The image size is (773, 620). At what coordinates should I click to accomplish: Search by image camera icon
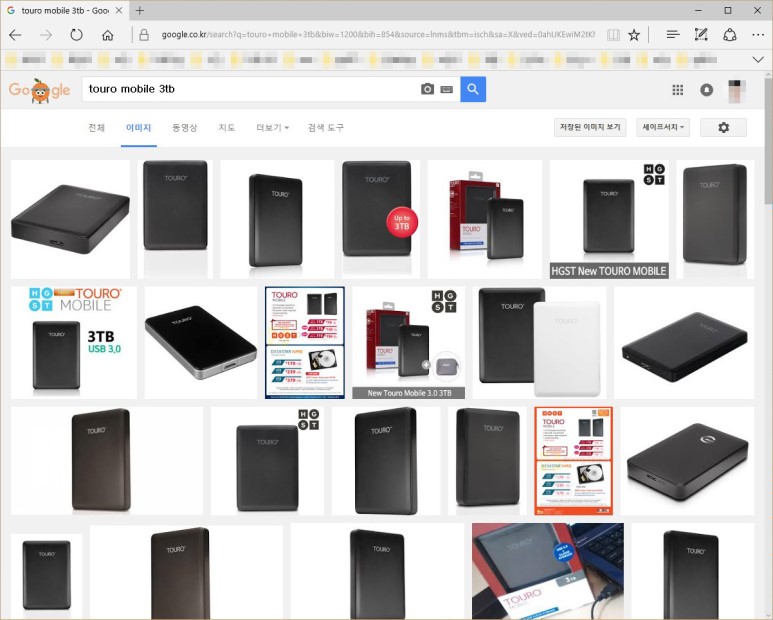coord(427,89)
